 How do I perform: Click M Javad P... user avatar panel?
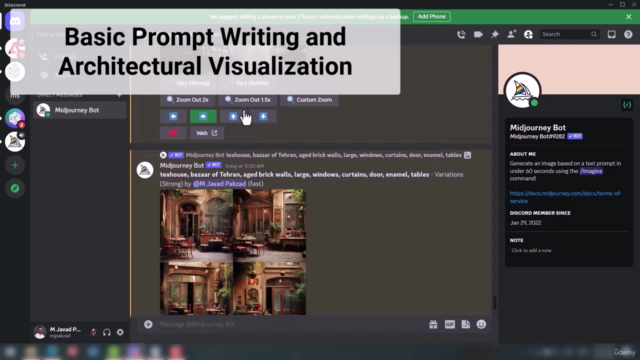58,332
